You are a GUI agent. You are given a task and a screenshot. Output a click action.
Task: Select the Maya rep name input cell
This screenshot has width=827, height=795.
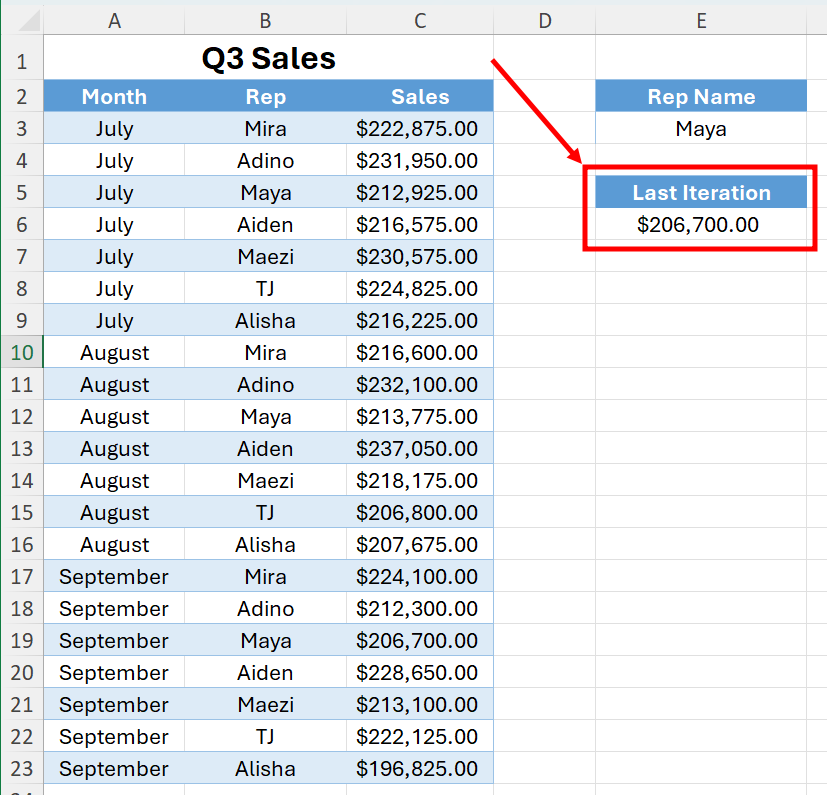click(701, 129)
